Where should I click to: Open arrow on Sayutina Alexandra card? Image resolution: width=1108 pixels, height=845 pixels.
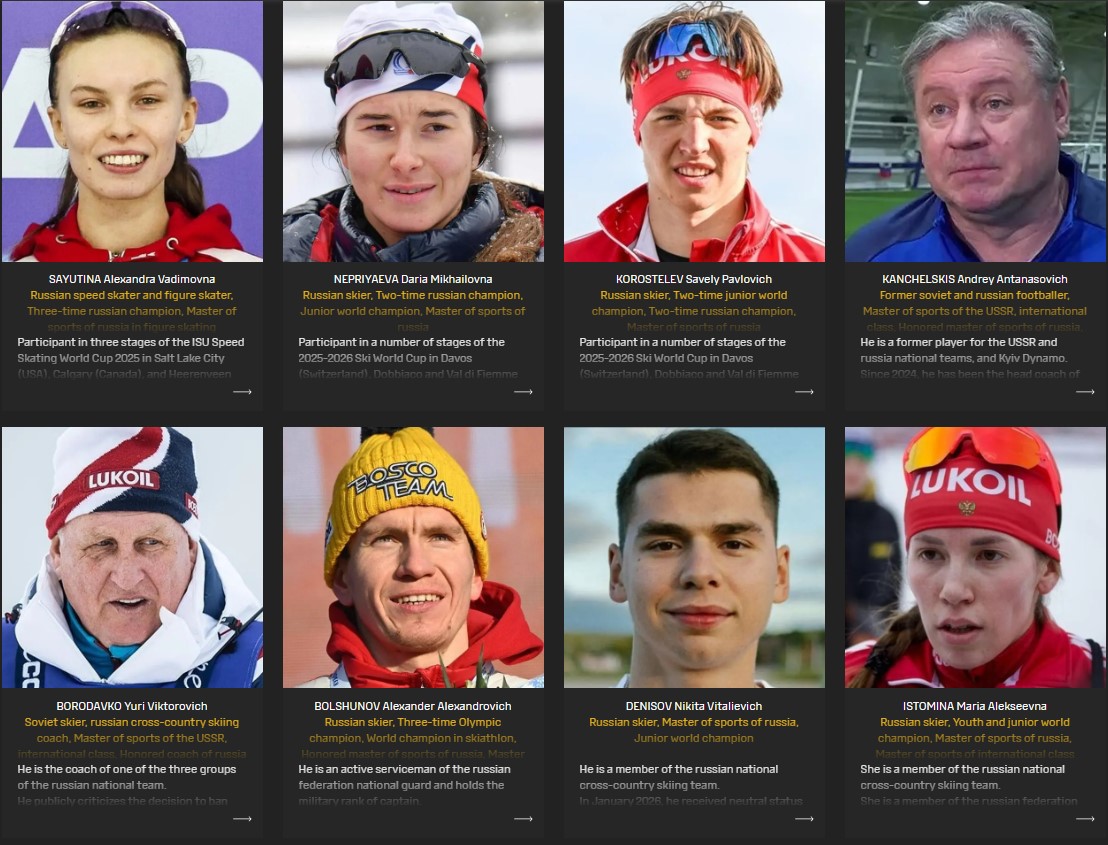pyautogui.click(x=242, y=391)
